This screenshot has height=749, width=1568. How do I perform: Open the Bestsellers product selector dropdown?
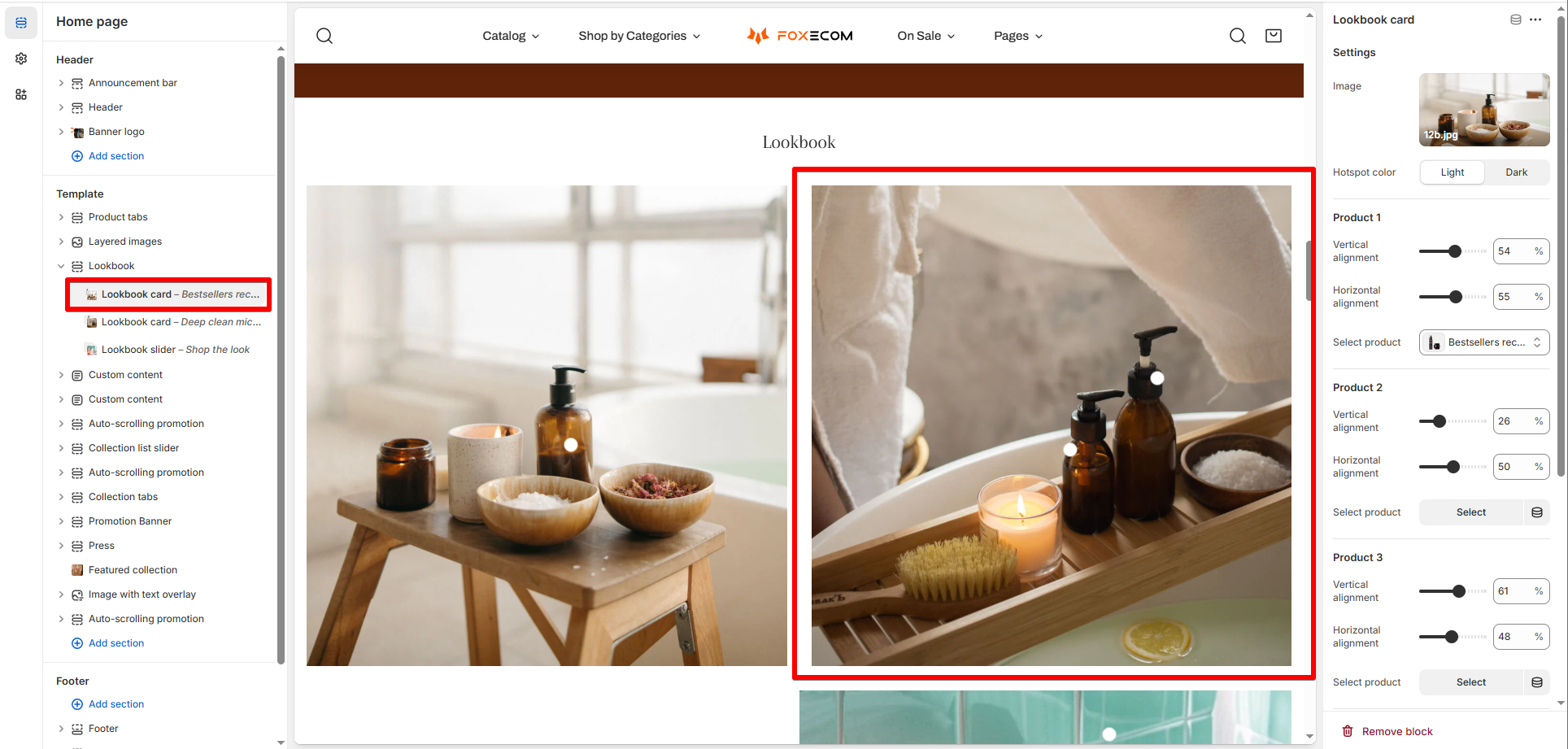(x=1484, y=342)
